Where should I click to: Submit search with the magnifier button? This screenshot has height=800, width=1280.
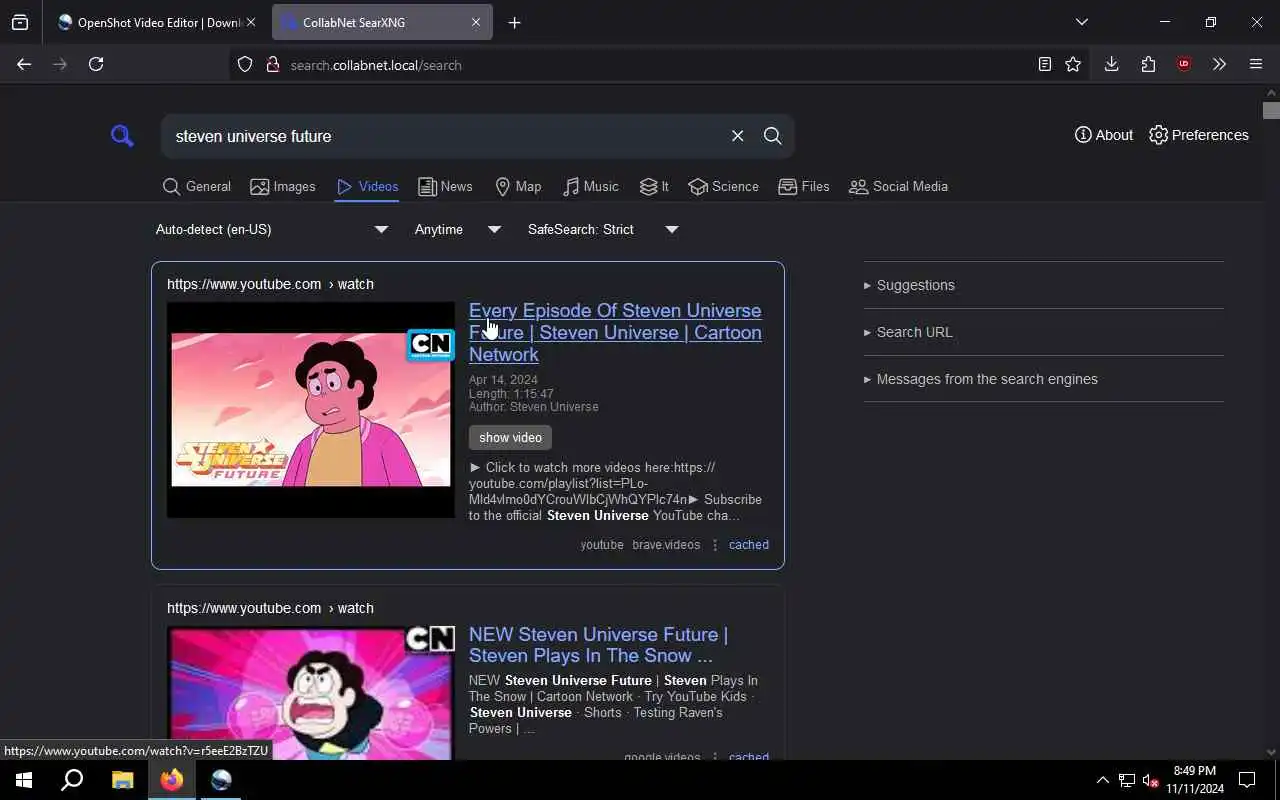point(772,136)
